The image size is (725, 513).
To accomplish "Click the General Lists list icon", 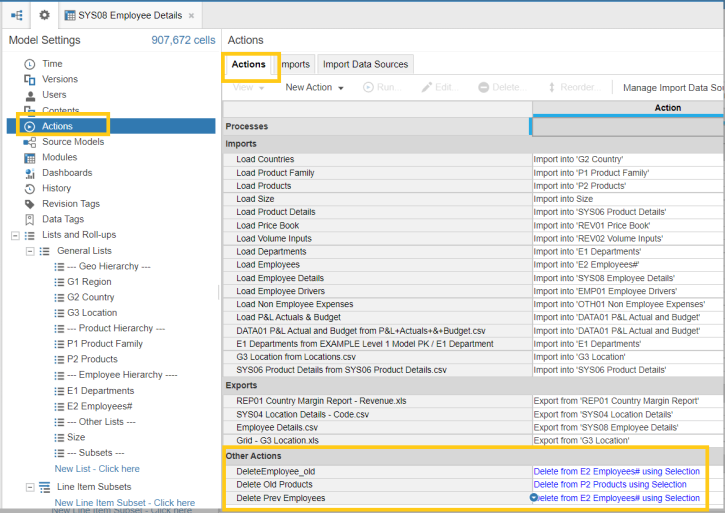I will click(44, 251).
